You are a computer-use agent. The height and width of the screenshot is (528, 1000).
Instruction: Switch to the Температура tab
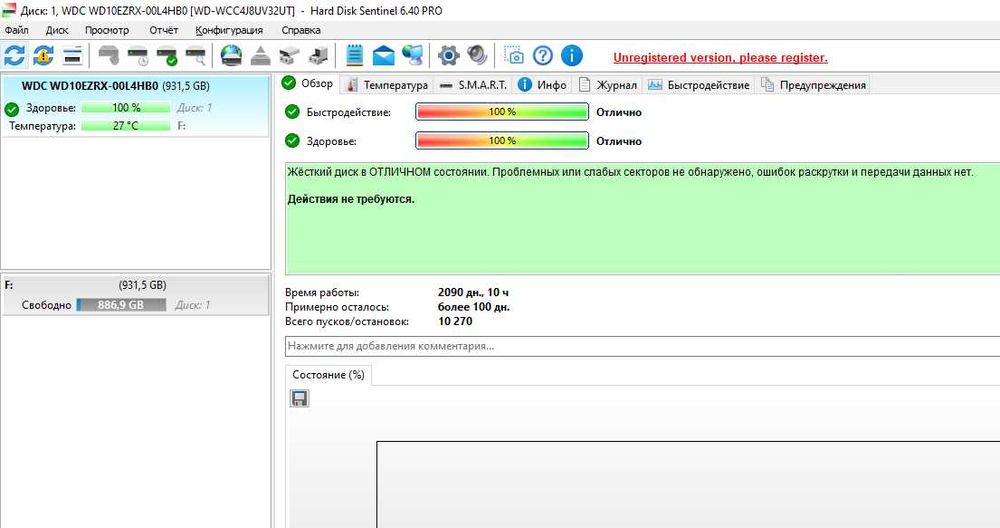(x=388, y=85)
